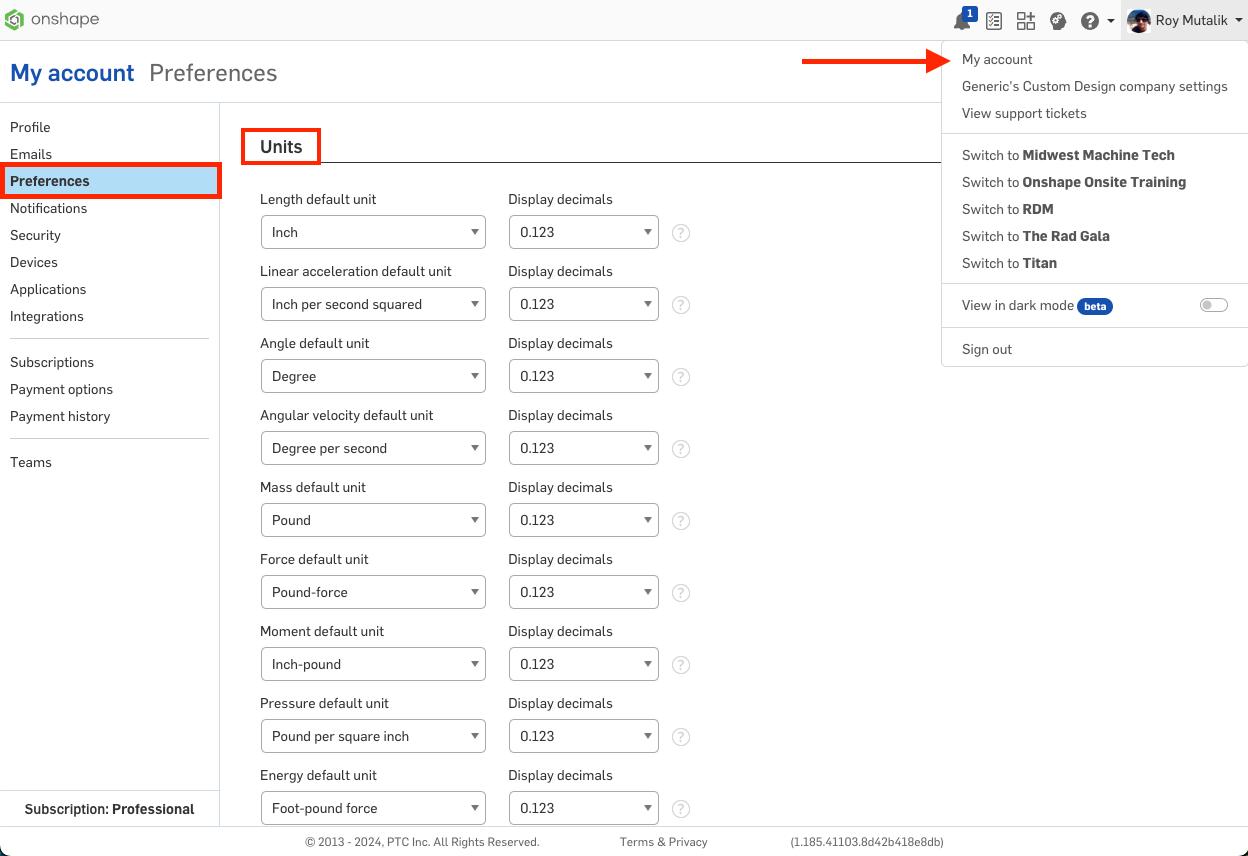Click the help icon beside Length display decimals
The width and height of the screenshot is (1248, 856).
pyautogui.click(x=681, y=233)
